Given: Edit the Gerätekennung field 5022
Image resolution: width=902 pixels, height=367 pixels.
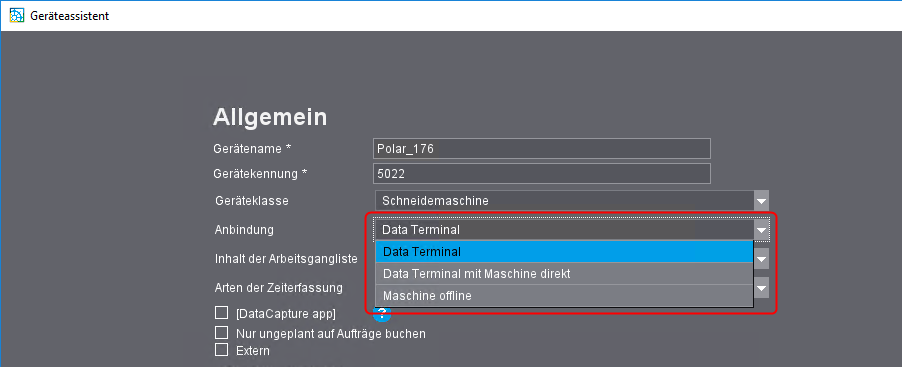Looking at the screenshot, I should pos(542,174).
